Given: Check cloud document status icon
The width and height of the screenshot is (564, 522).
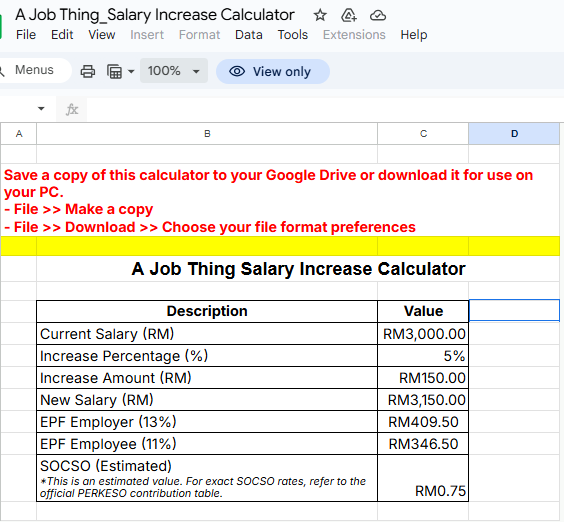Looking at the screenshot, I should tap(378, 15).
